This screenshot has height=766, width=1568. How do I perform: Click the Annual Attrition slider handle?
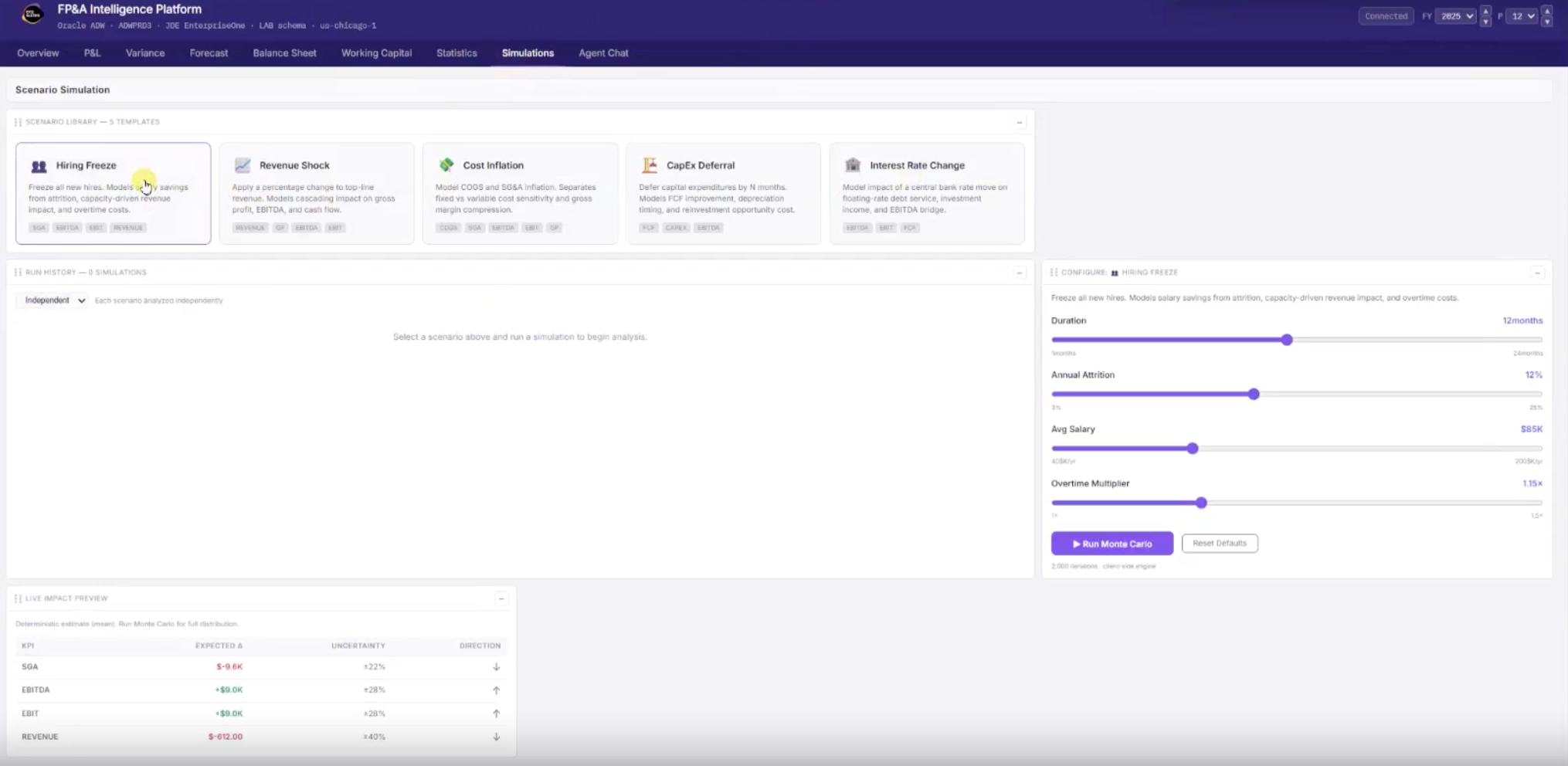1254,395
